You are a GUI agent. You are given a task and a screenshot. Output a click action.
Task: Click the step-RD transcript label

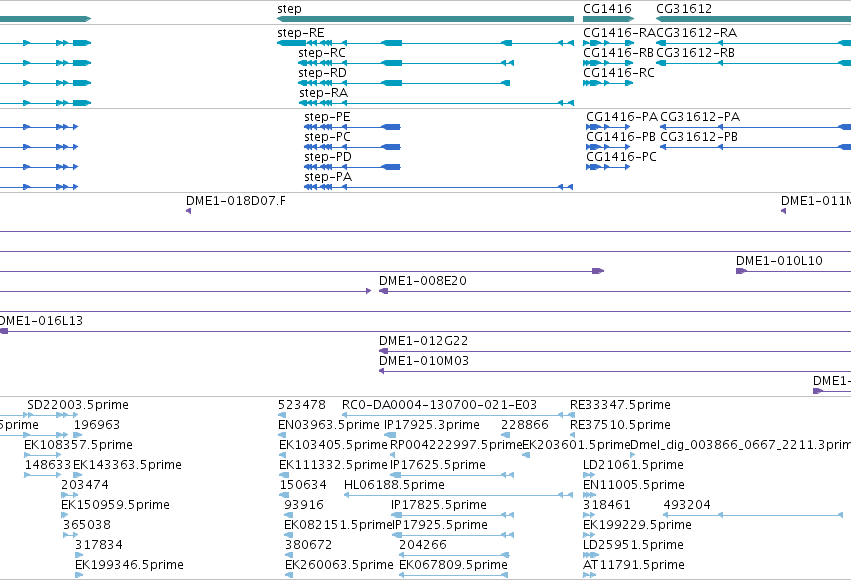[x=322, y=73]
